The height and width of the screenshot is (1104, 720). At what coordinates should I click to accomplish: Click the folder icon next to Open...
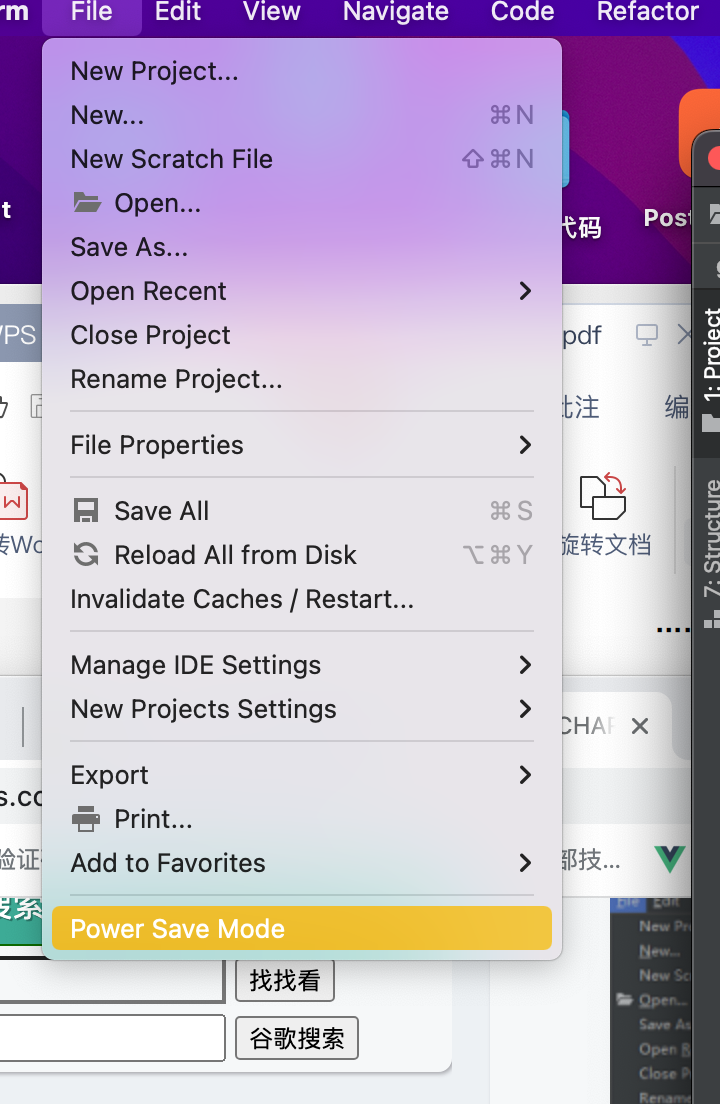pos(87,203)
